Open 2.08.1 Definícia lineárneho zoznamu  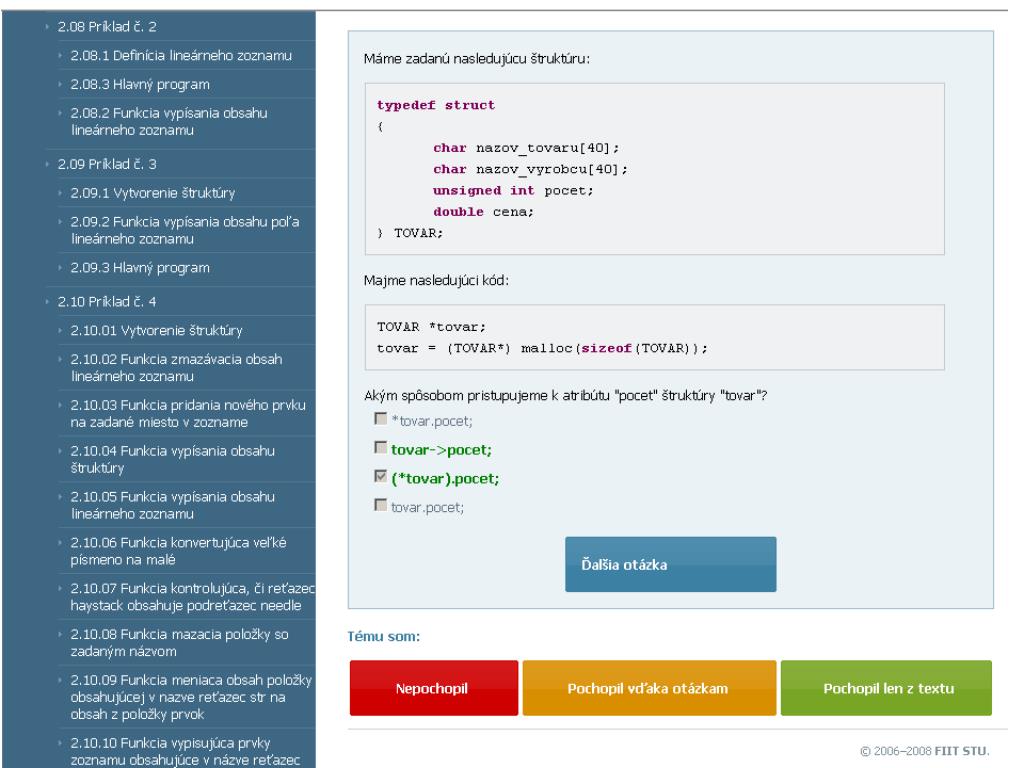click(181, 56)
